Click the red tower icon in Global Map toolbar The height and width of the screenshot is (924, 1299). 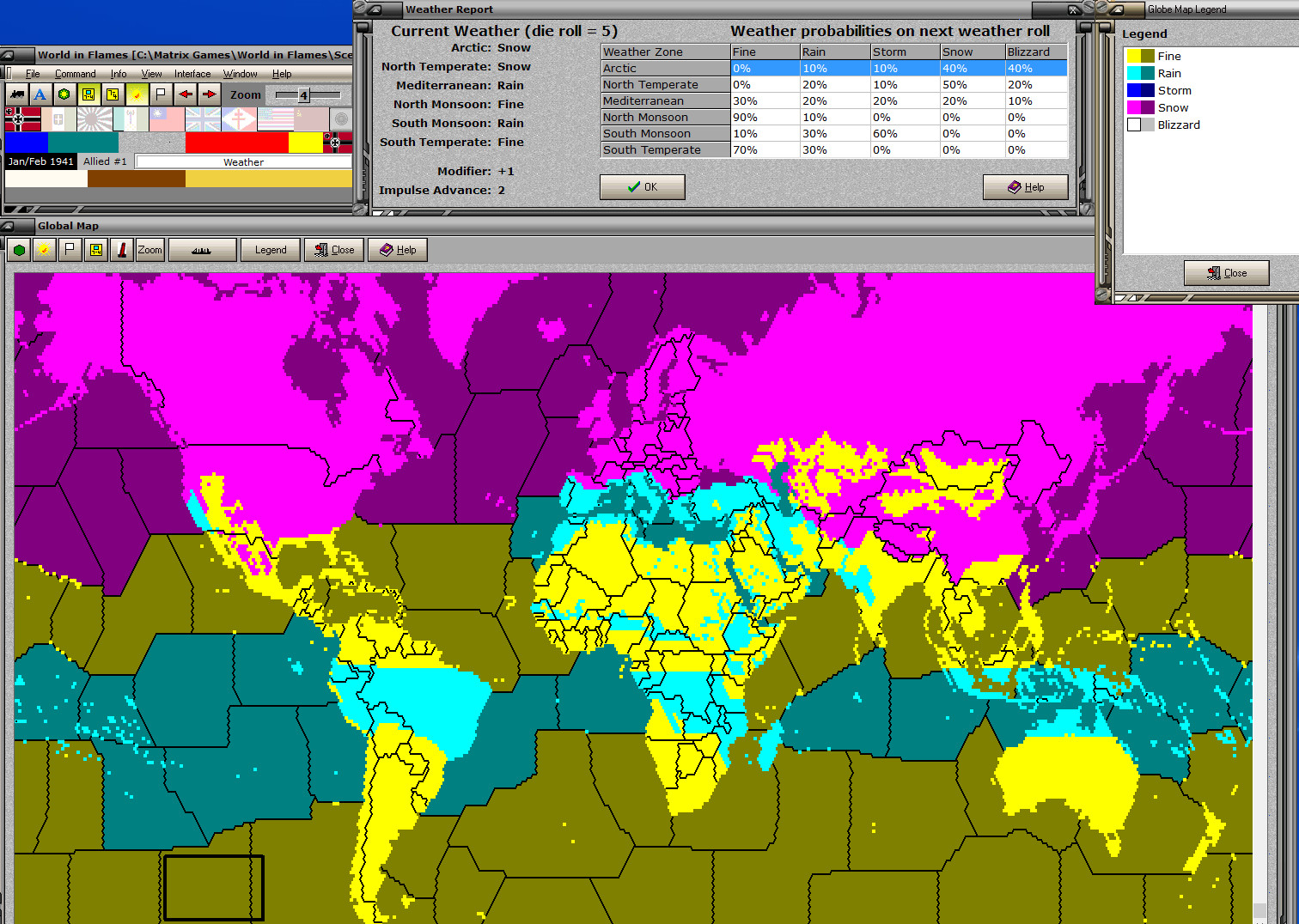(x=122, y=250)
